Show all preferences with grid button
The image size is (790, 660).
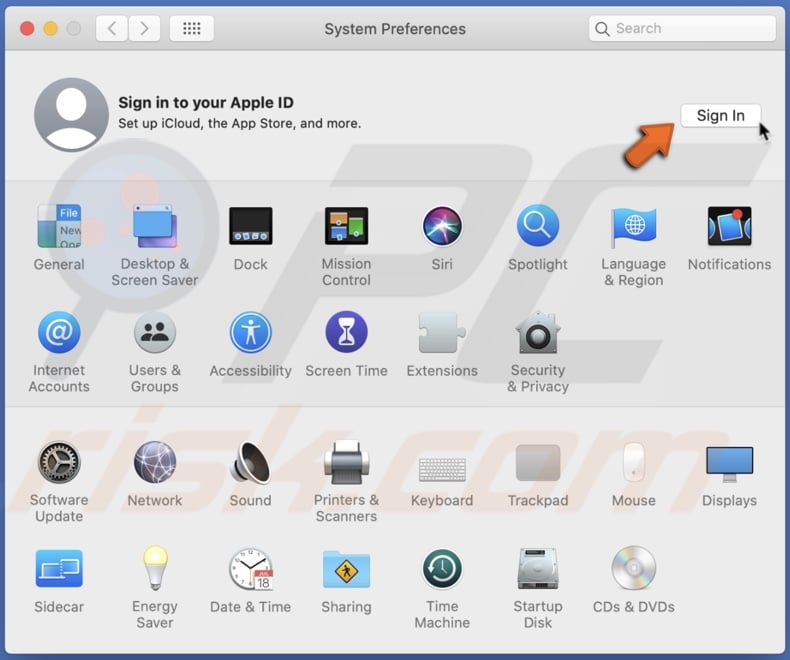click(x=191, y=28)
